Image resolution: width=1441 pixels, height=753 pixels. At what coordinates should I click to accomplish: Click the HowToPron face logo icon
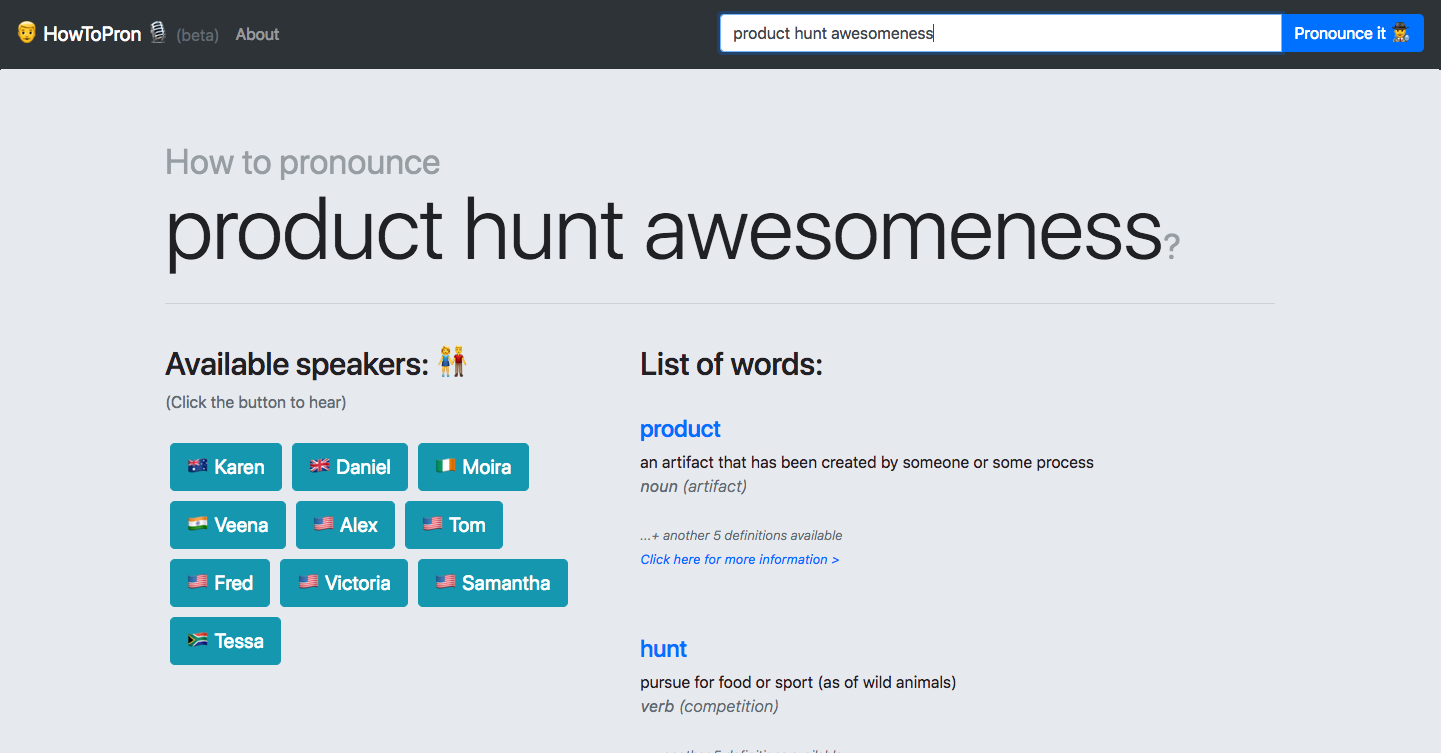pos(27,33)
